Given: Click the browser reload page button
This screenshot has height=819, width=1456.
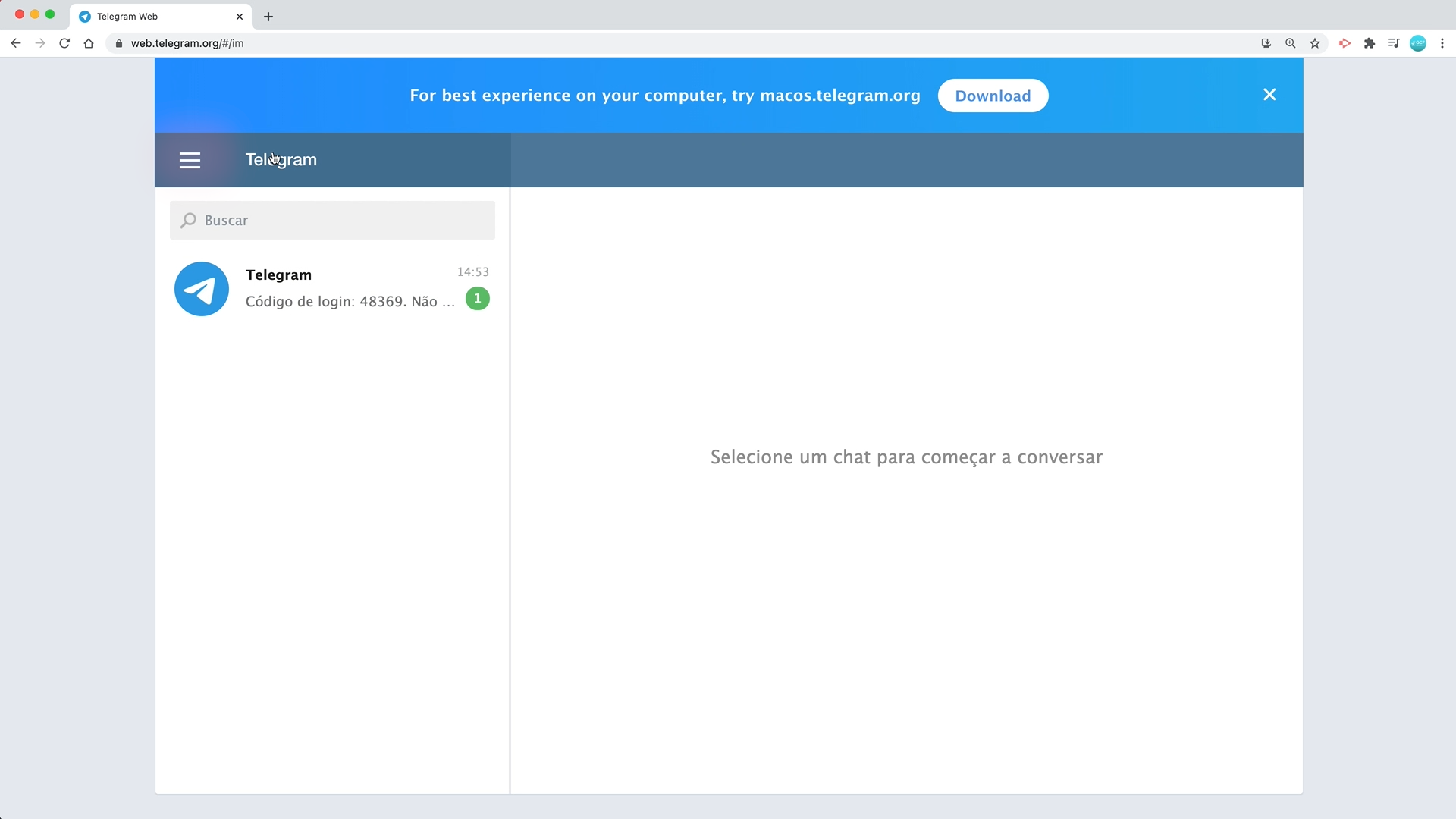Looking at the screenshot, I should click(x=64, y=43).
